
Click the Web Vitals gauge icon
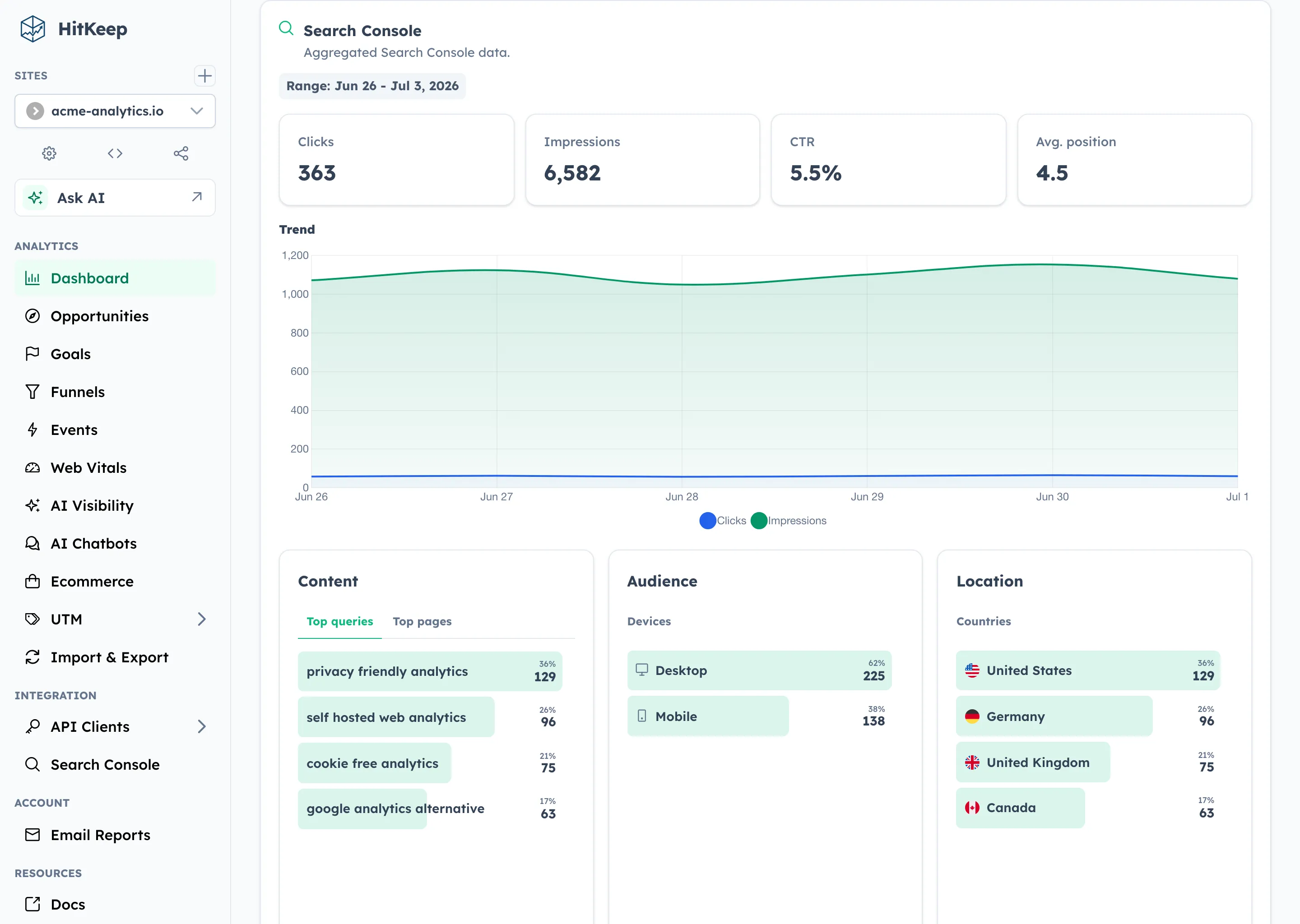[x=32, y=468]
